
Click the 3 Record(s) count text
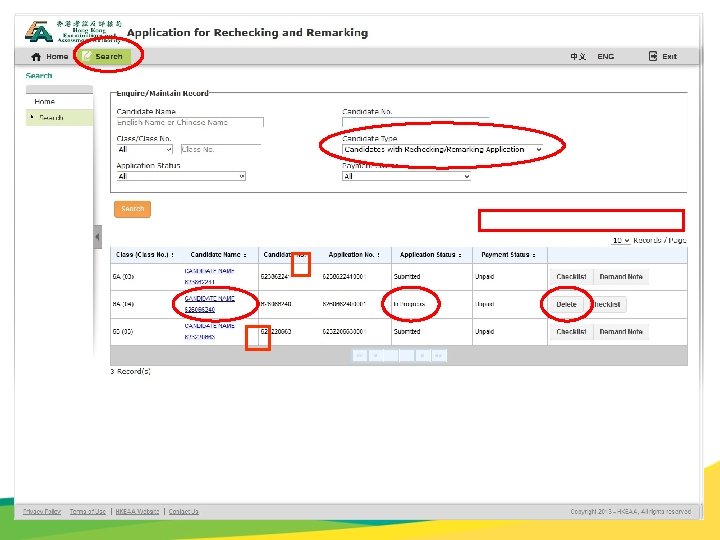point(130,371)
